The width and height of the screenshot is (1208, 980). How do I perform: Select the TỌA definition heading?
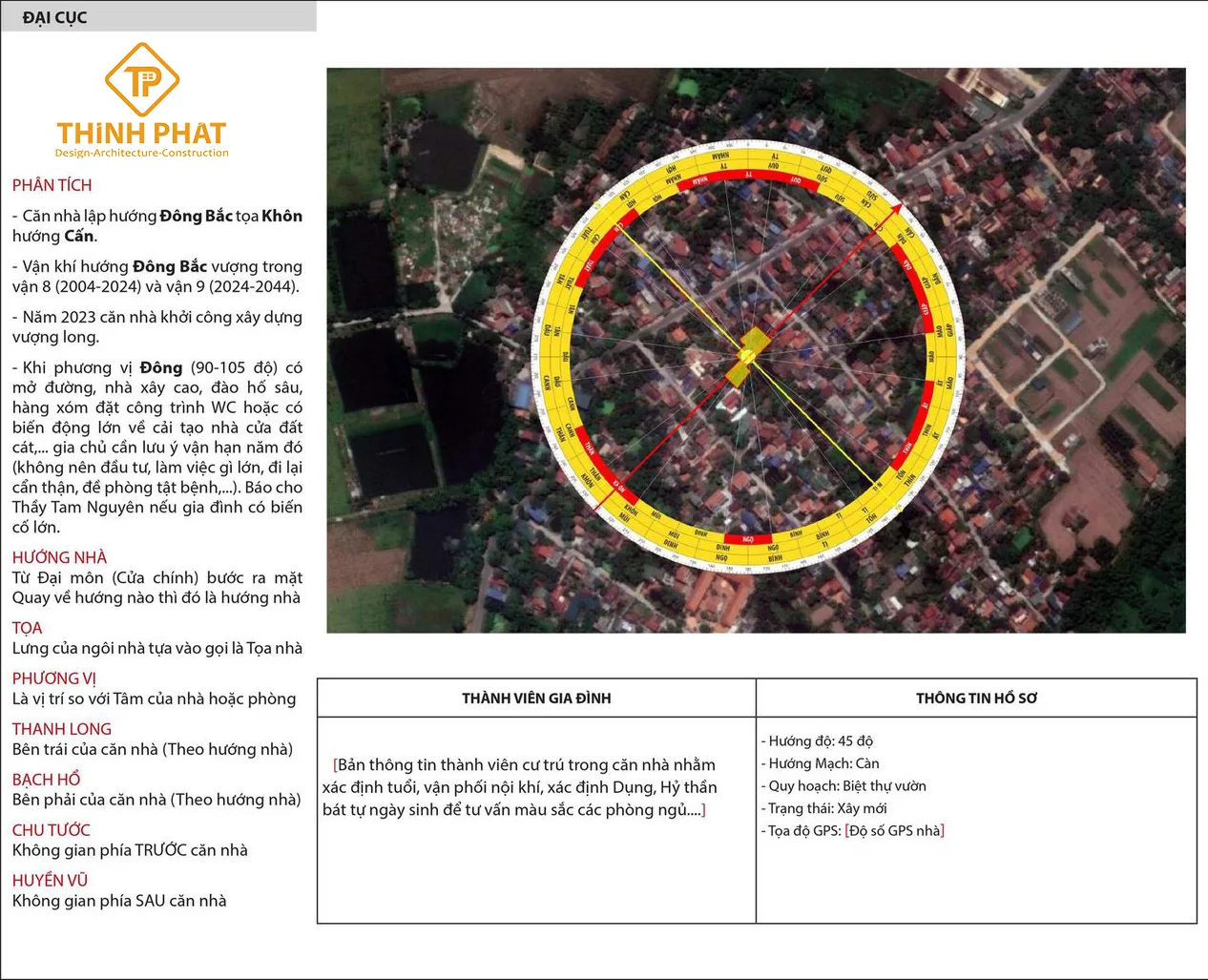tap(27, 628)
